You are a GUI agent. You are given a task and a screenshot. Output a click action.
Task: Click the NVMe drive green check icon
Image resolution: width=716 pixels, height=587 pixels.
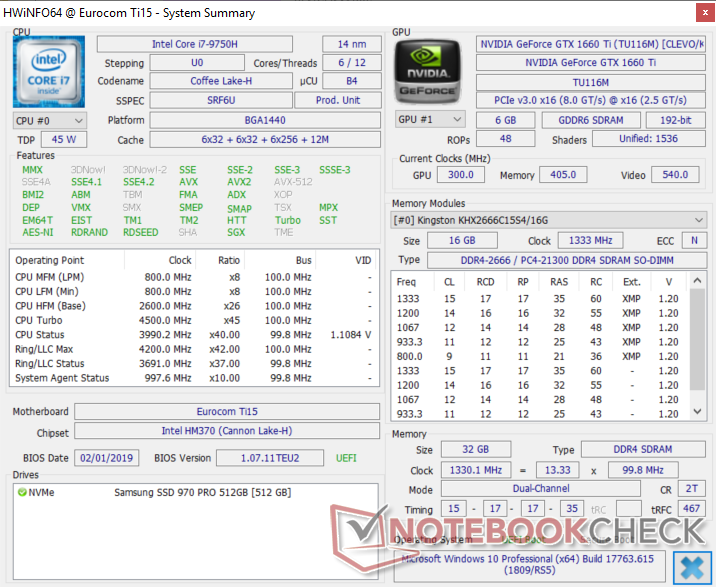[x=22, y=492]
